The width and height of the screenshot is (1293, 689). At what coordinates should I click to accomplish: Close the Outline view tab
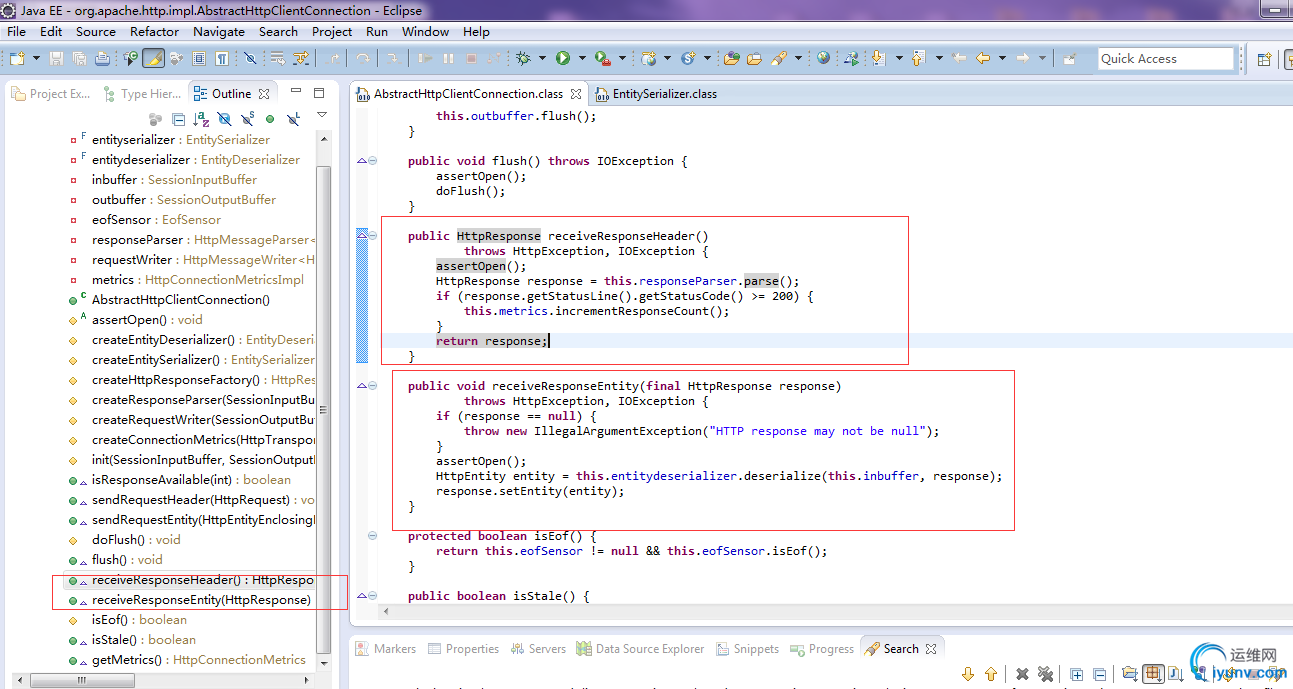pyautogui.click(x=264, y=93)
